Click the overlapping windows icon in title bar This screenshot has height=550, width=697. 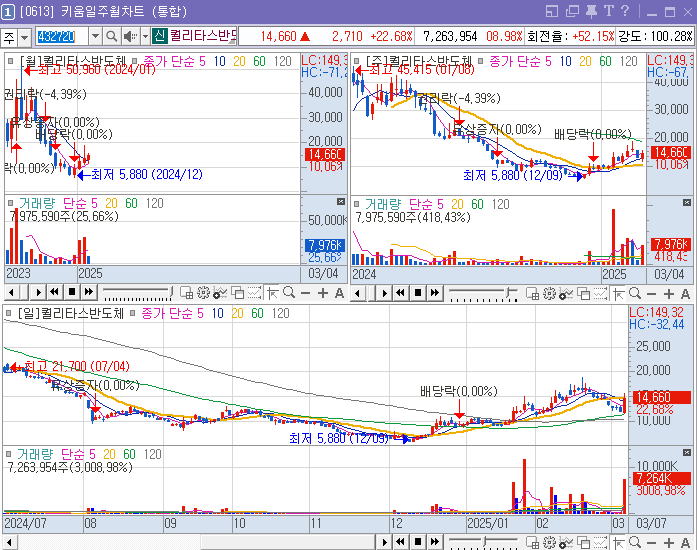[x=572, y=11]
